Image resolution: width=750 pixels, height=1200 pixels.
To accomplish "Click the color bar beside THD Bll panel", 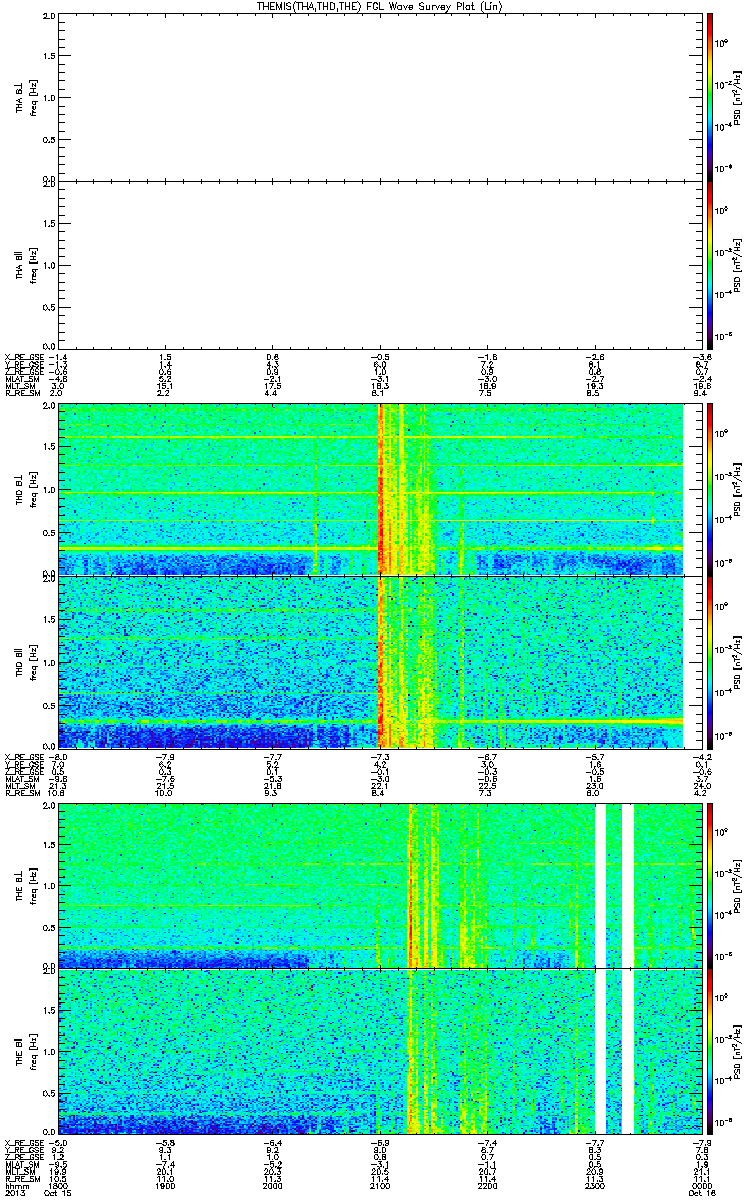I will pyautogui.click(x=709, y=662).
